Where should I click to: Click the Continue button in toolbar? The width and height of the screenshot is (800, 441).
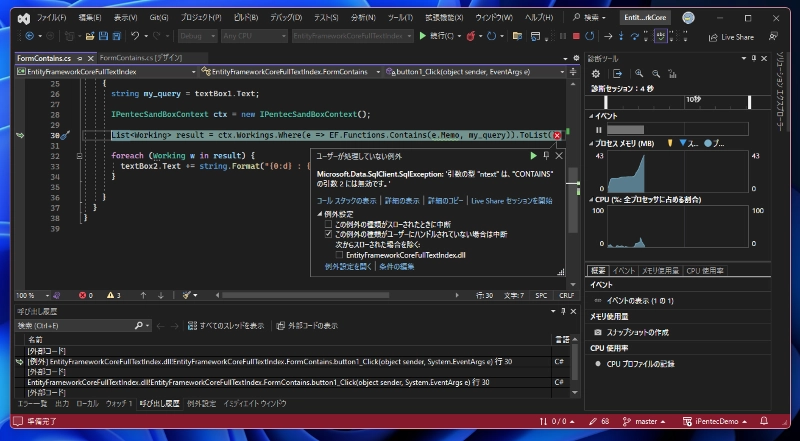coord(437,36)
